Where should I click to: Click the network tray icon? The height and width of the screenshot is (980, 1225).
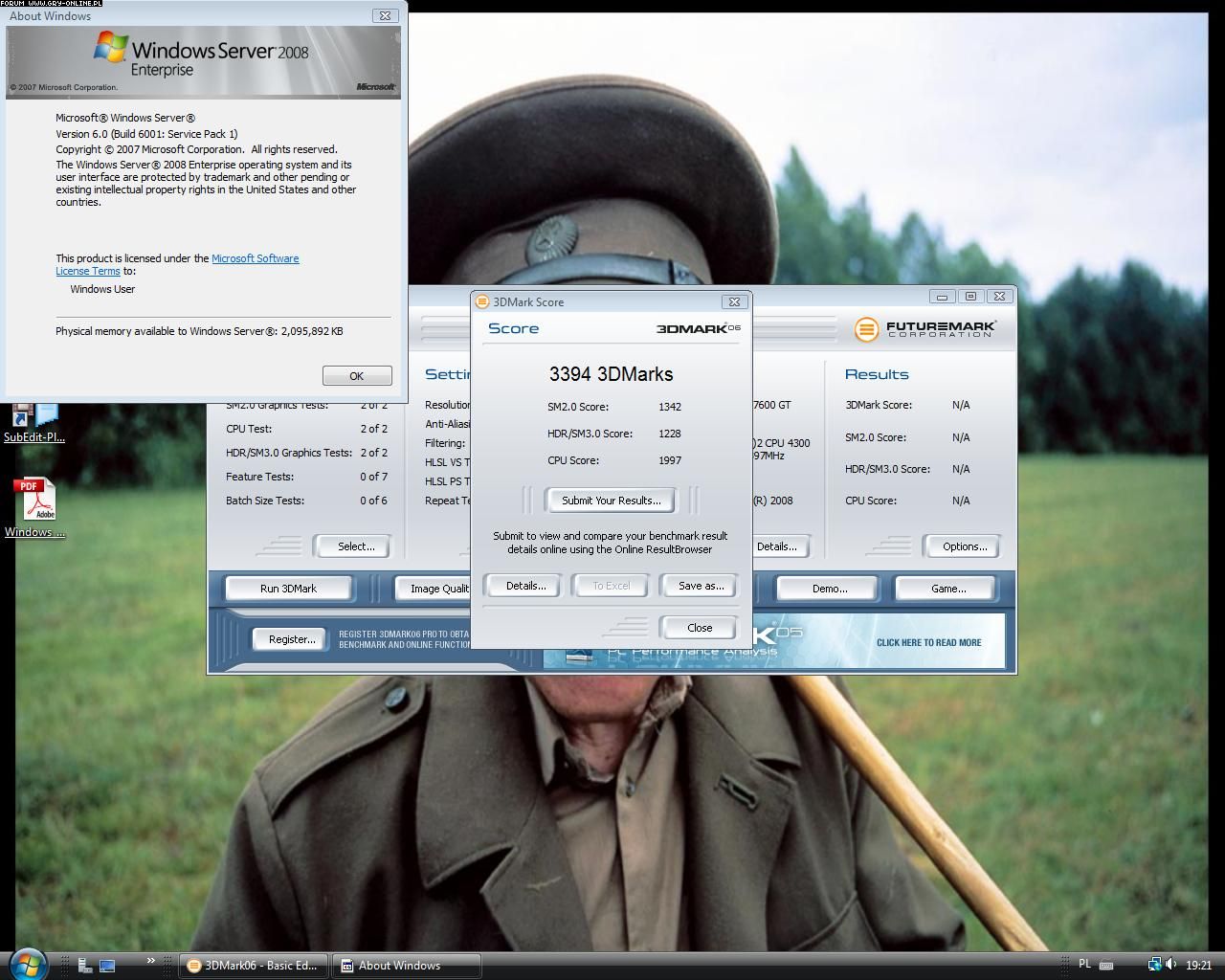pos(1154,965)
